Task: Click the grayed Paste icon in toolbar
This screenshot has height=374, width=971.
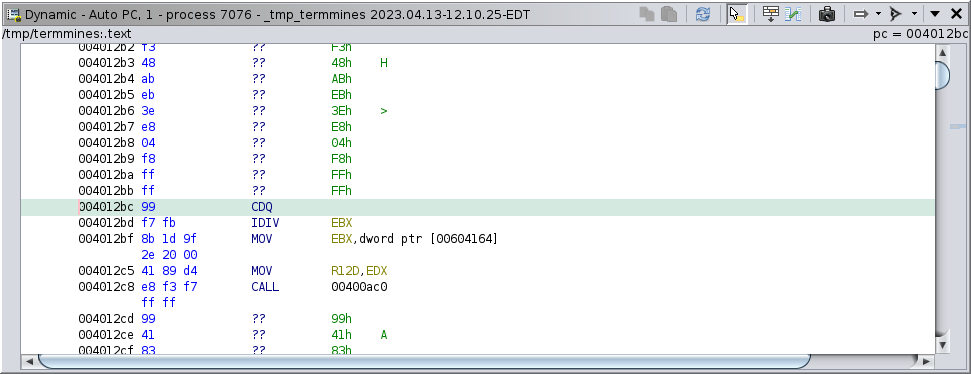Action: (x=669, y=14)
